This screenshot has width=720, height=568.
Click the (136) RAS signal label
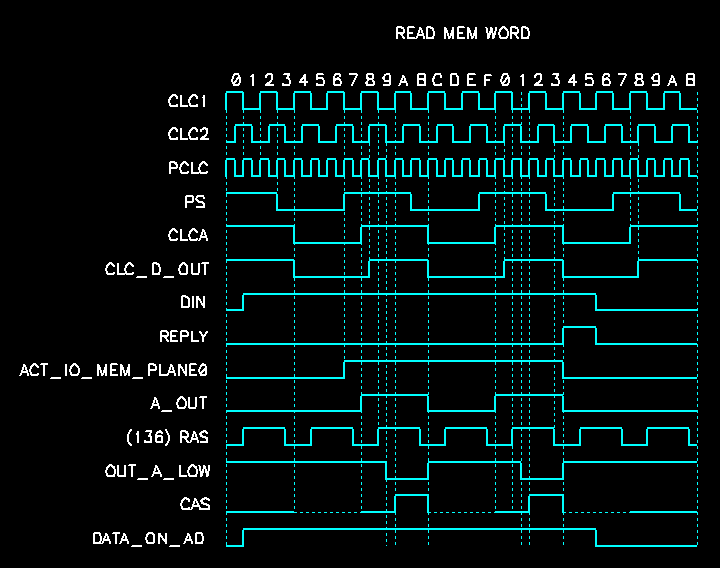click(167, 437)
